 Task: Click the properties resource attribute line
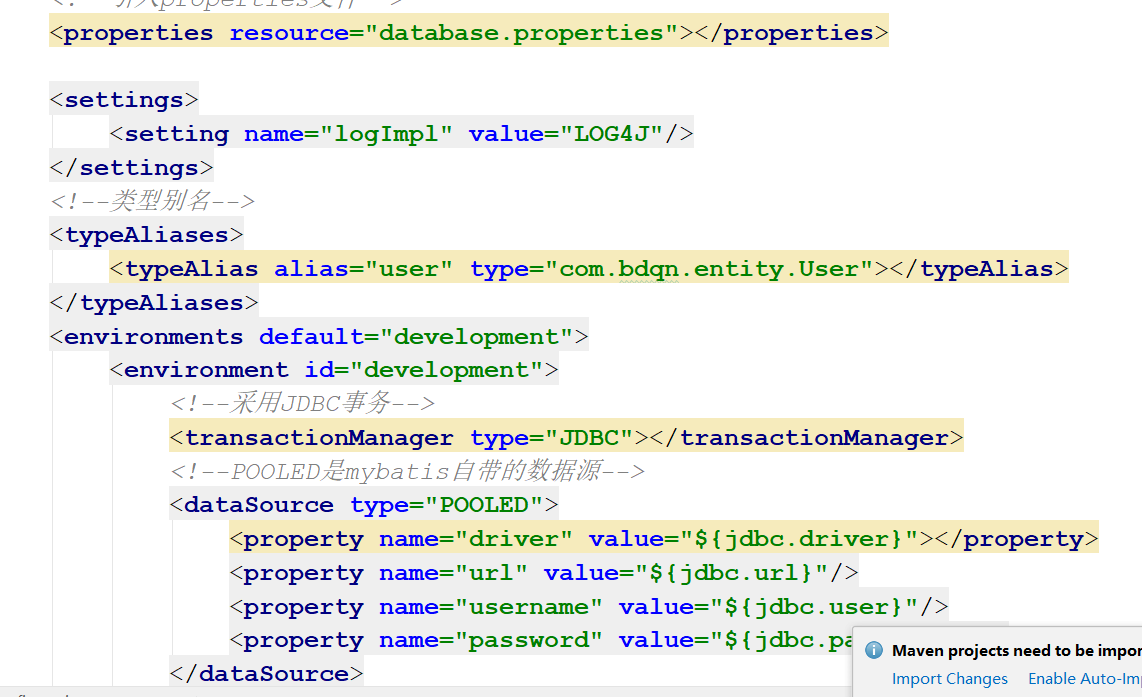coord(469,33)
